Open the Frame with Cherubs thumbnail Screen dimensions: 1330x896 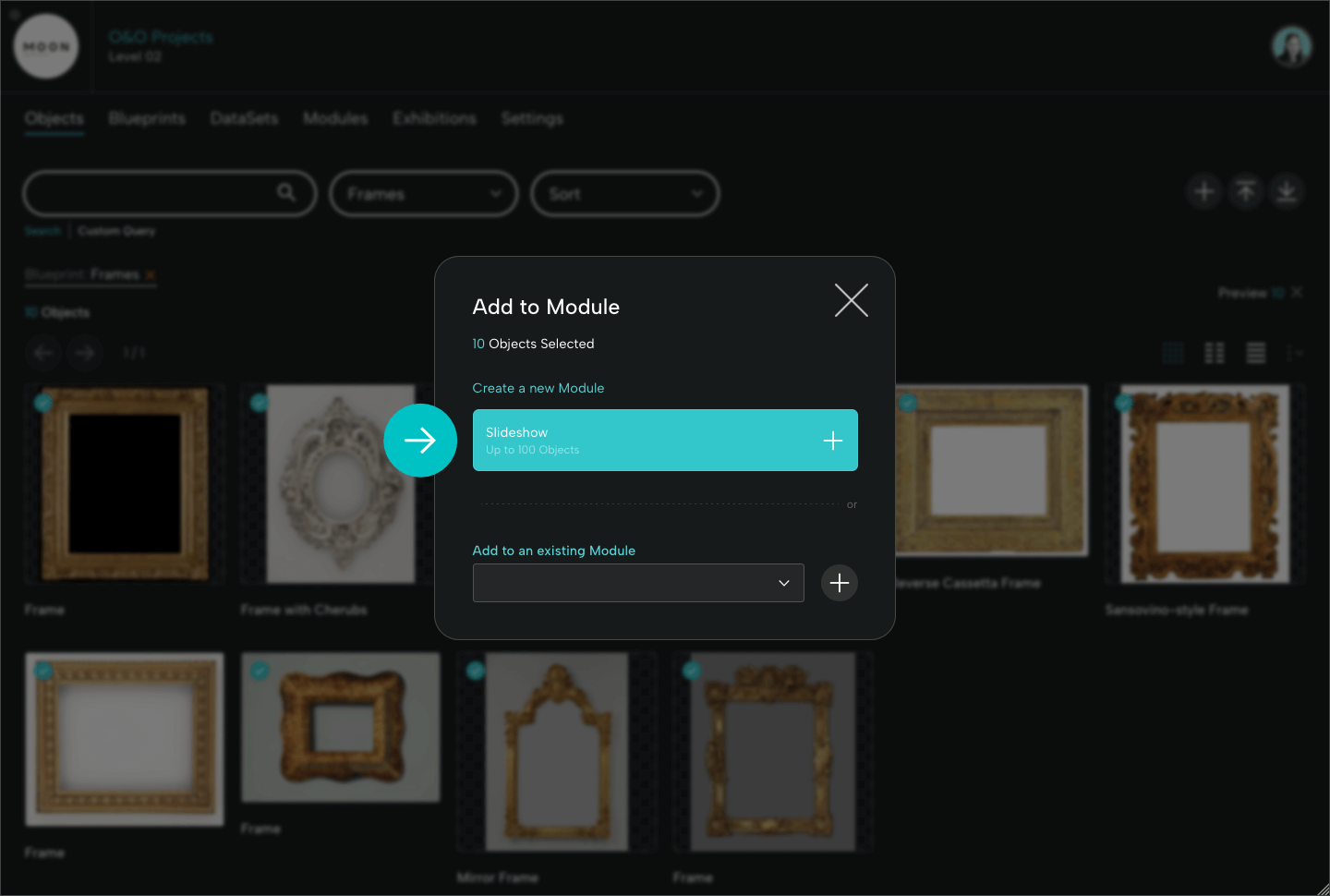tap(338, 484)
